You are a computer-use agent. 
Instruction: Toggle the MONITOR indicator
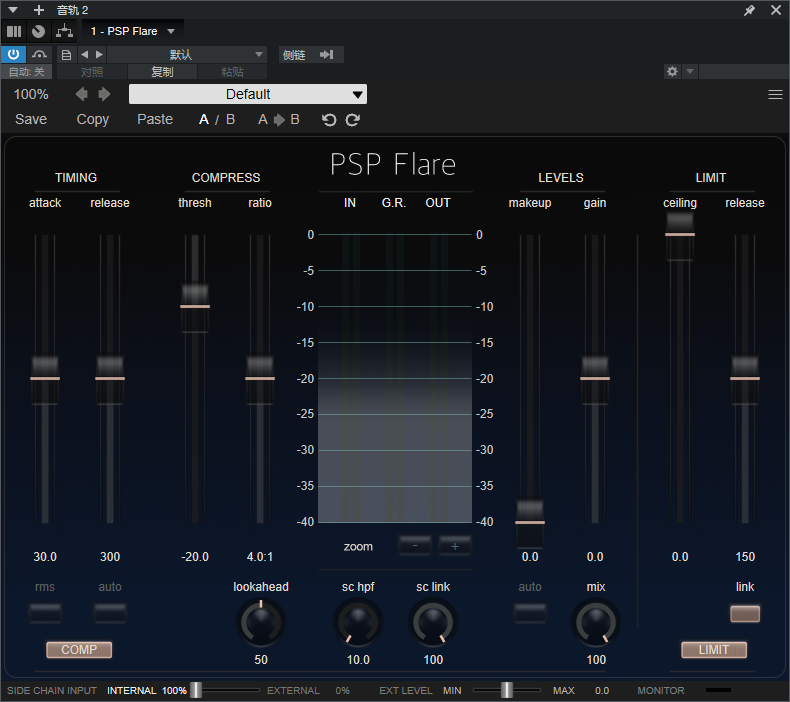718,690
